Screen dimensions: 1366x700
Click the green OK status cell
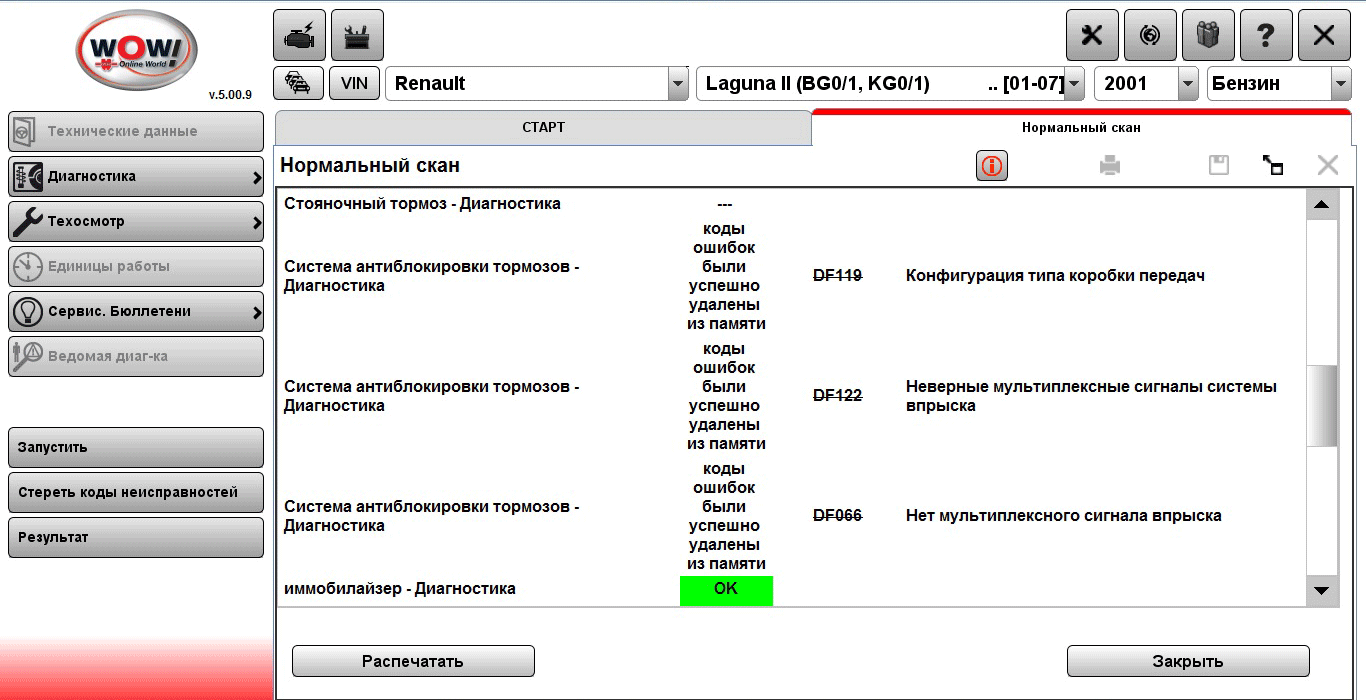(x=726, y=589)
